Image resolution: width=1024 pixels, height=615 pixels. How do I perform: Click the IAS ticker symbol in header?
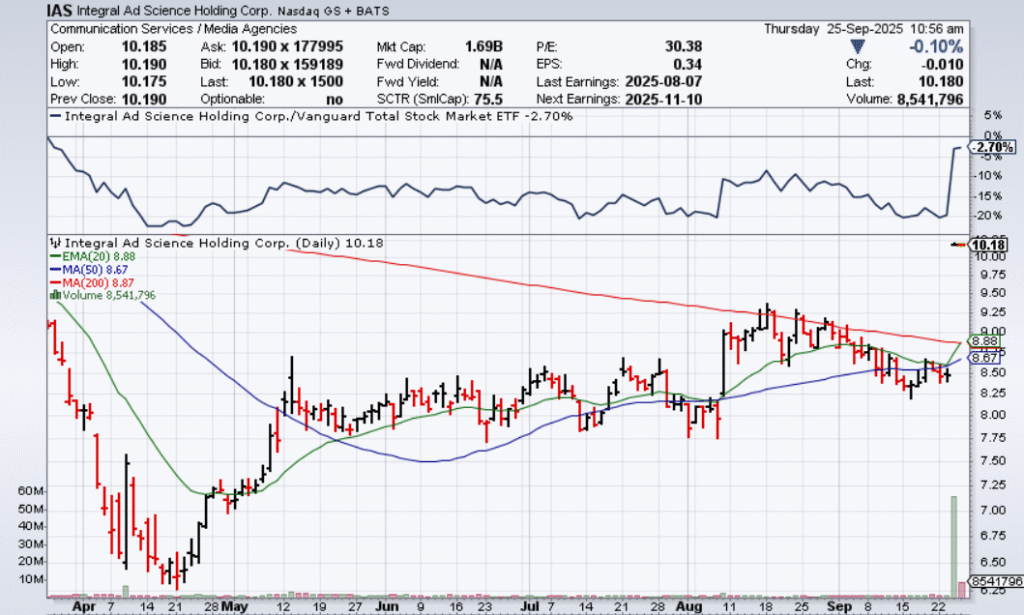tap(60, 11)
